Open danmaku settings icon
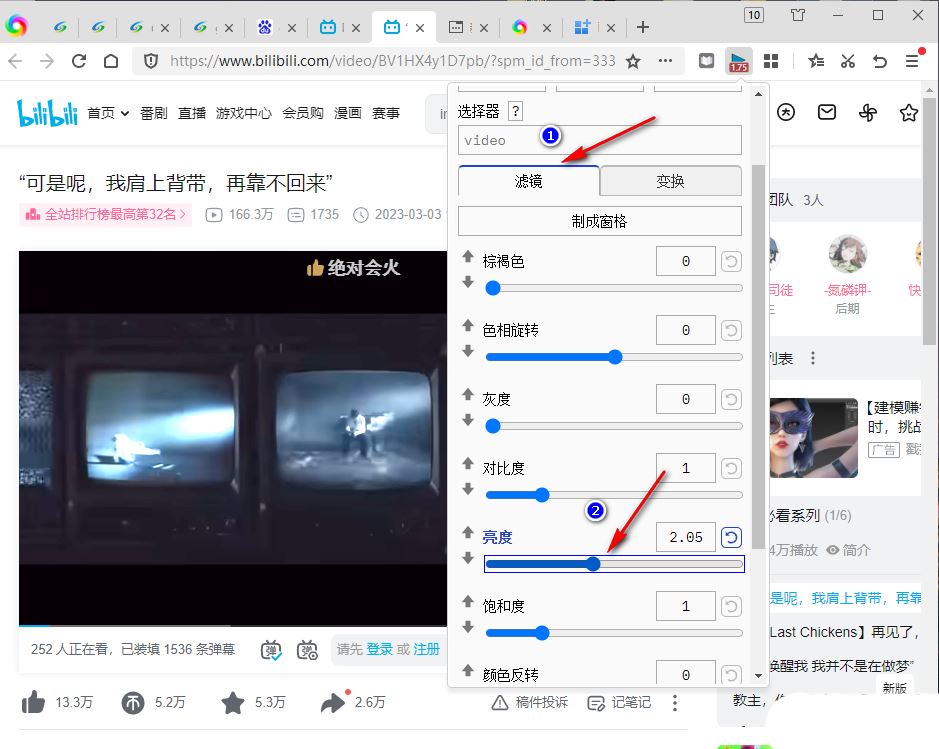This screenshot has height=749, width=939. coord(307,650)
